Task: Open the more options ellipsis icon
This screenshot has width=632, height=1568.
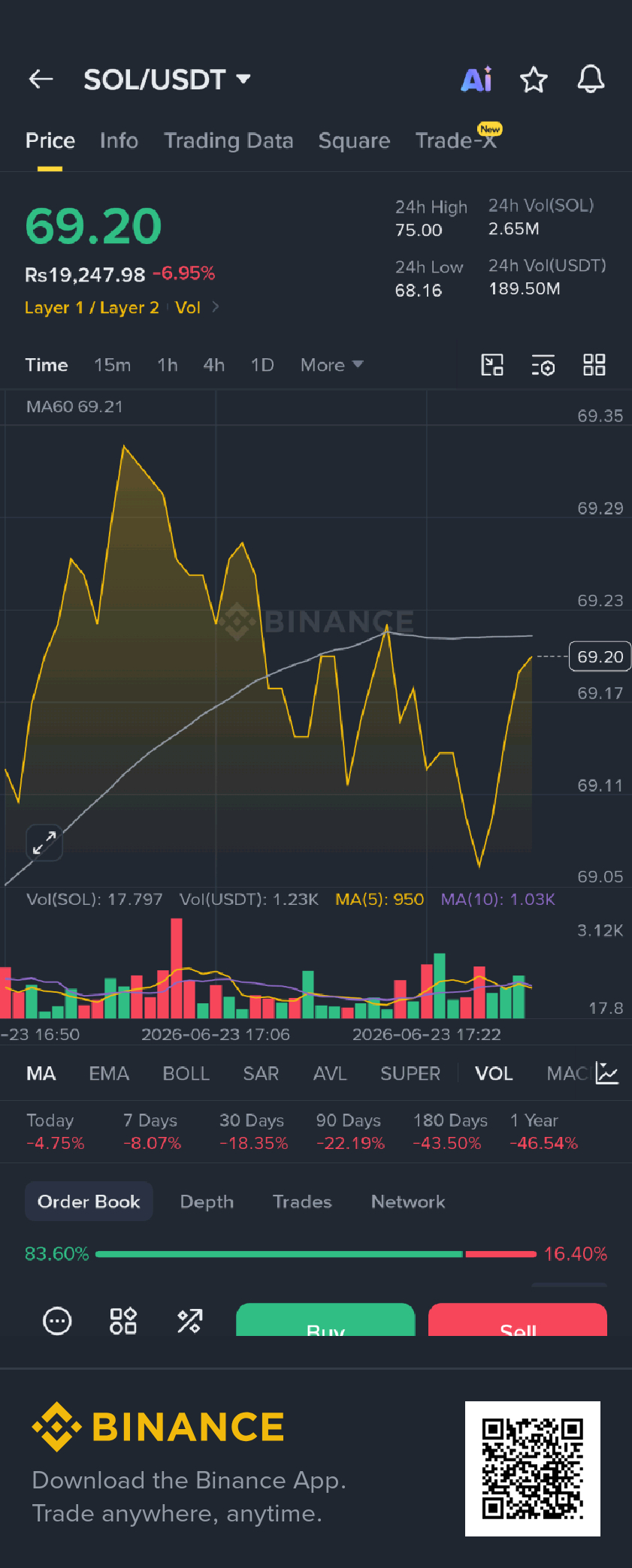Action: pos(57,1321)
